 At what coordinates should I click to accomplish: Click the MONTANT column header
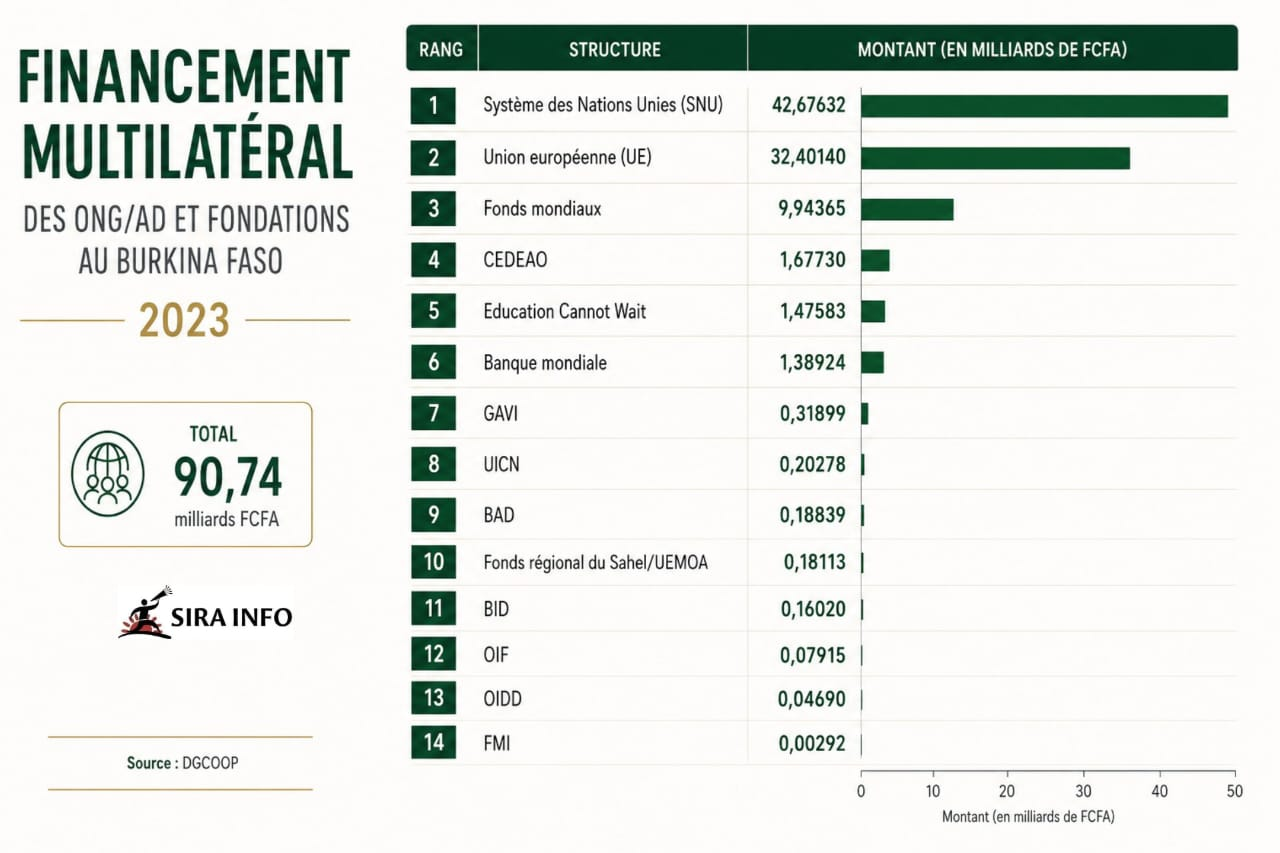[x=992, y=49]
